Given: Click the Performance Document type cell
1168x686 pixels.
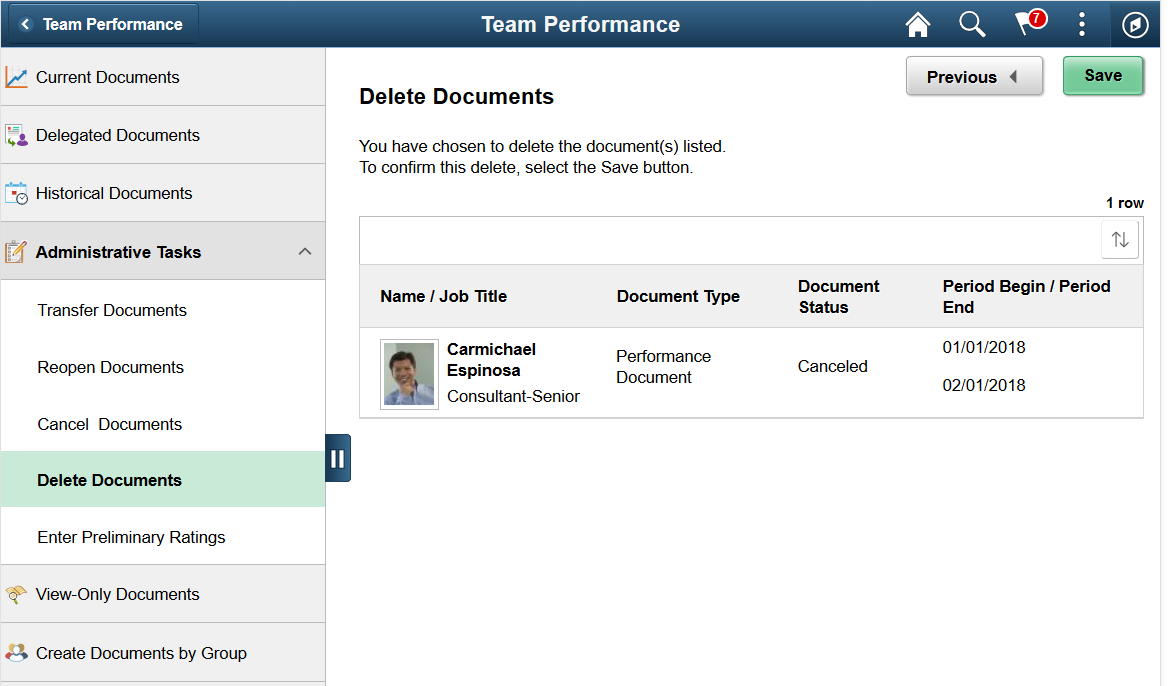Looking at the screenshot, I should click(663, 366).
